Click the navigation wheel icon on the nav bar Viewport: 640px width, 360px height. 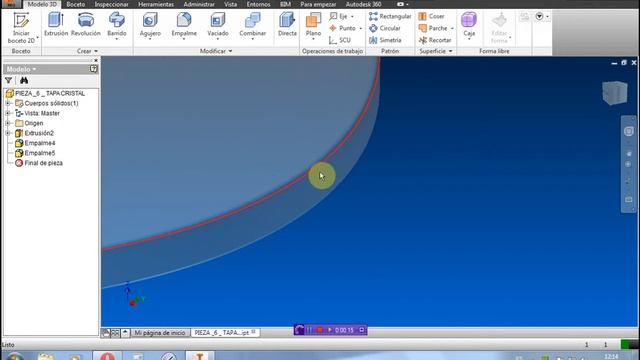tap(629, 131)
